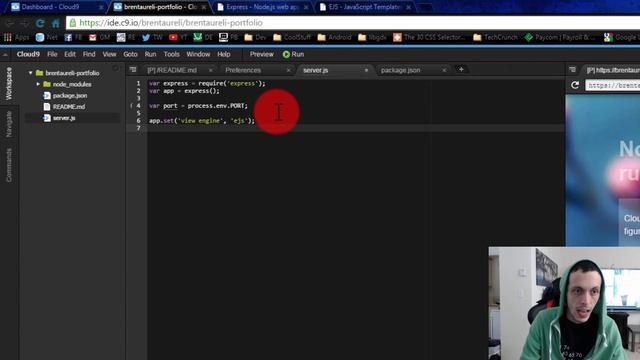640x360 pixels.
Task: Select package.json file icon in tree
Action: point(47,96)
